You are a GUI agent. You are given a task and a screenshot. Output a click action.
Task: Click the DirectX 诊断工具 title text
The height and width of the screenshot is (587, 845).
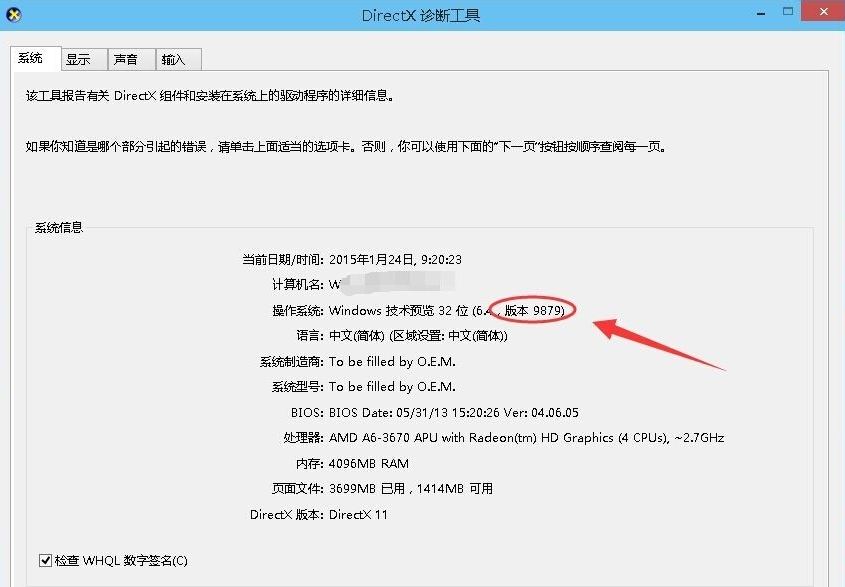(422, 15)
